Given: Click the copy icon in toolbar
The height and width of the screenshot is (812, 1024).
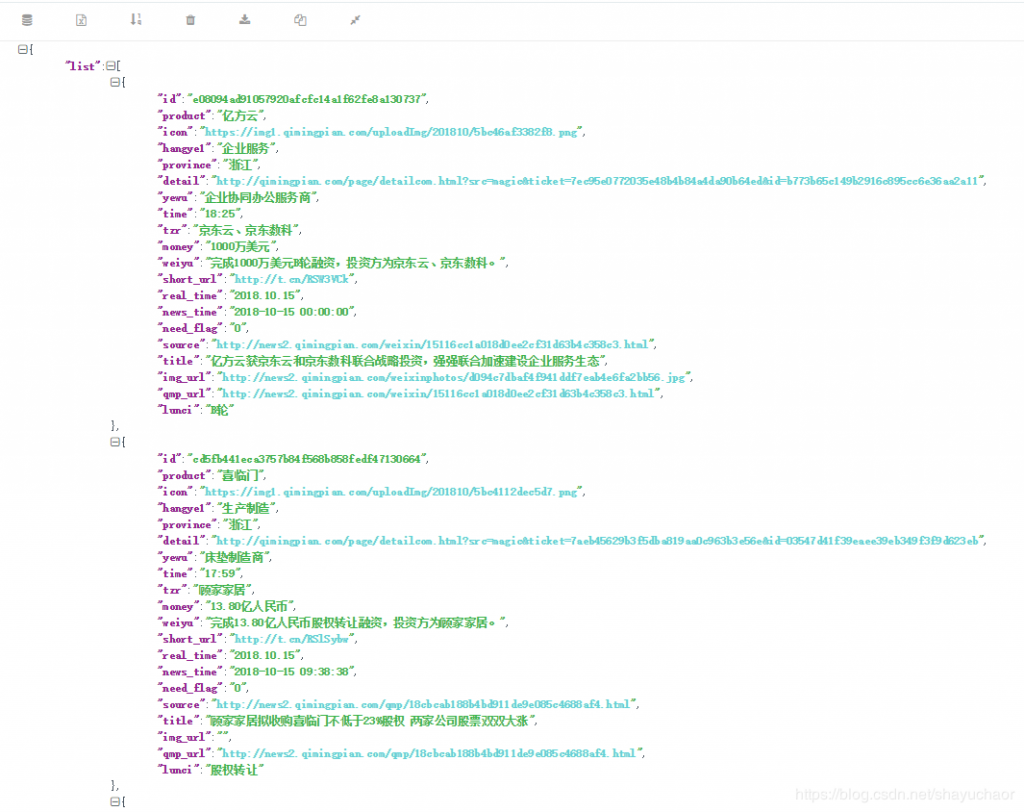Looking at the screenshot, I should (300, 20).
